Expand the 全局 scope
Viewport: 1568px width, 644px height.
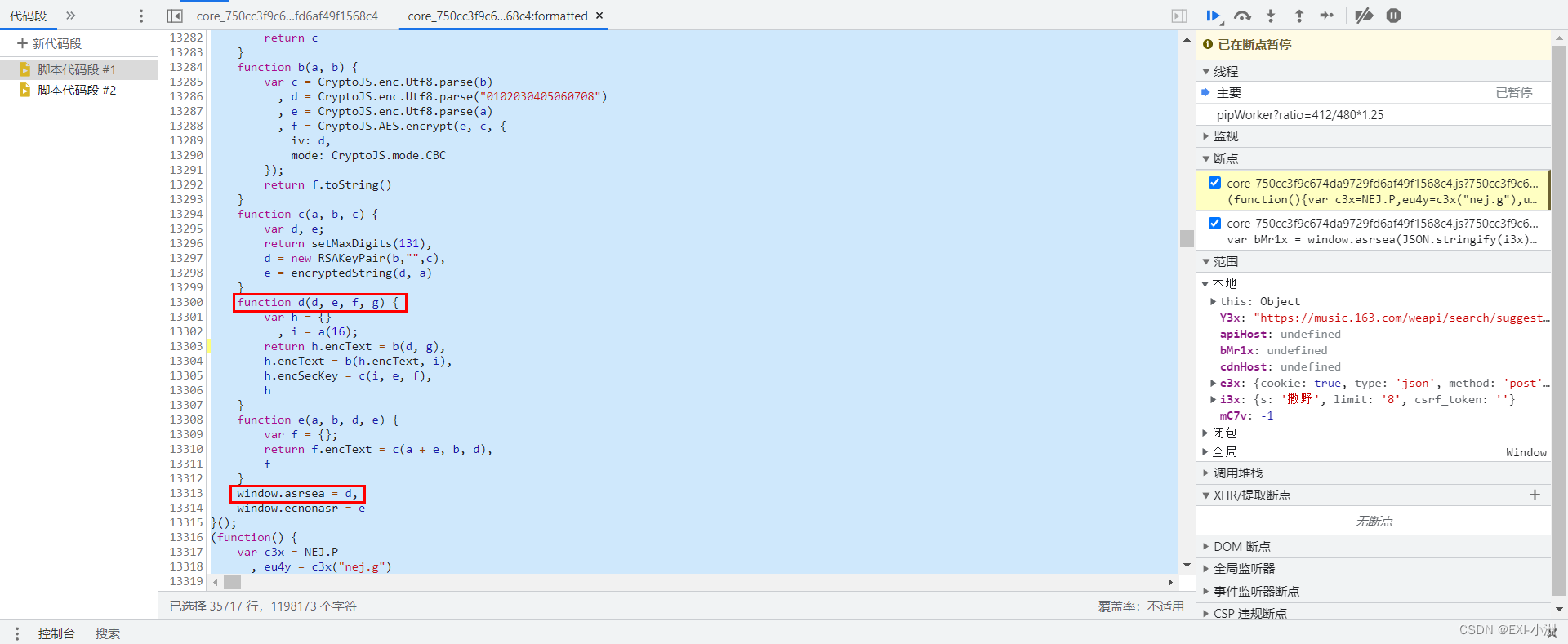1205,451
